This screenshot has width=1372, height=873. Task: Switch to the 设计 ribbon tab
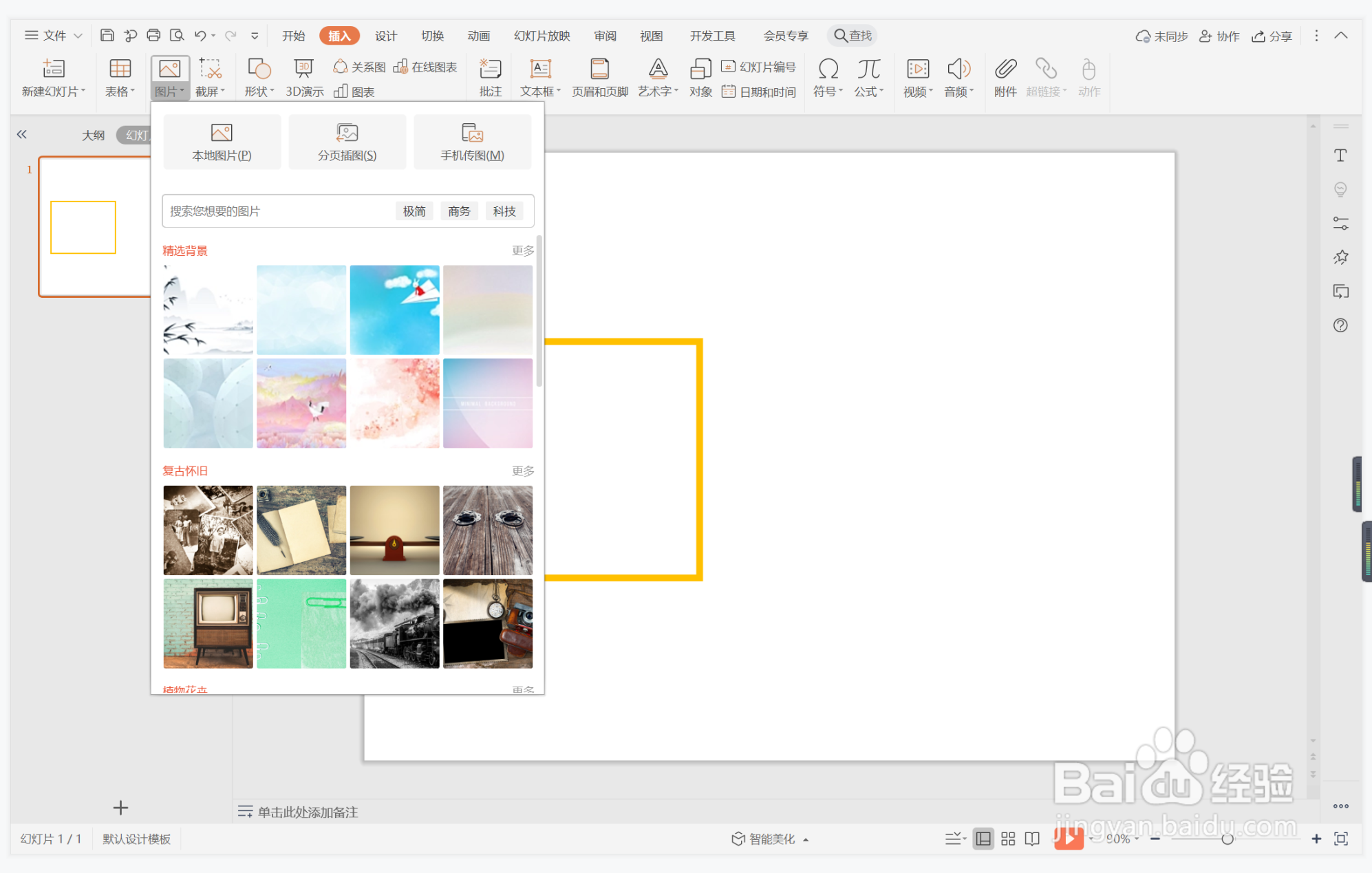pyautogui.click(x=385, y=36)
